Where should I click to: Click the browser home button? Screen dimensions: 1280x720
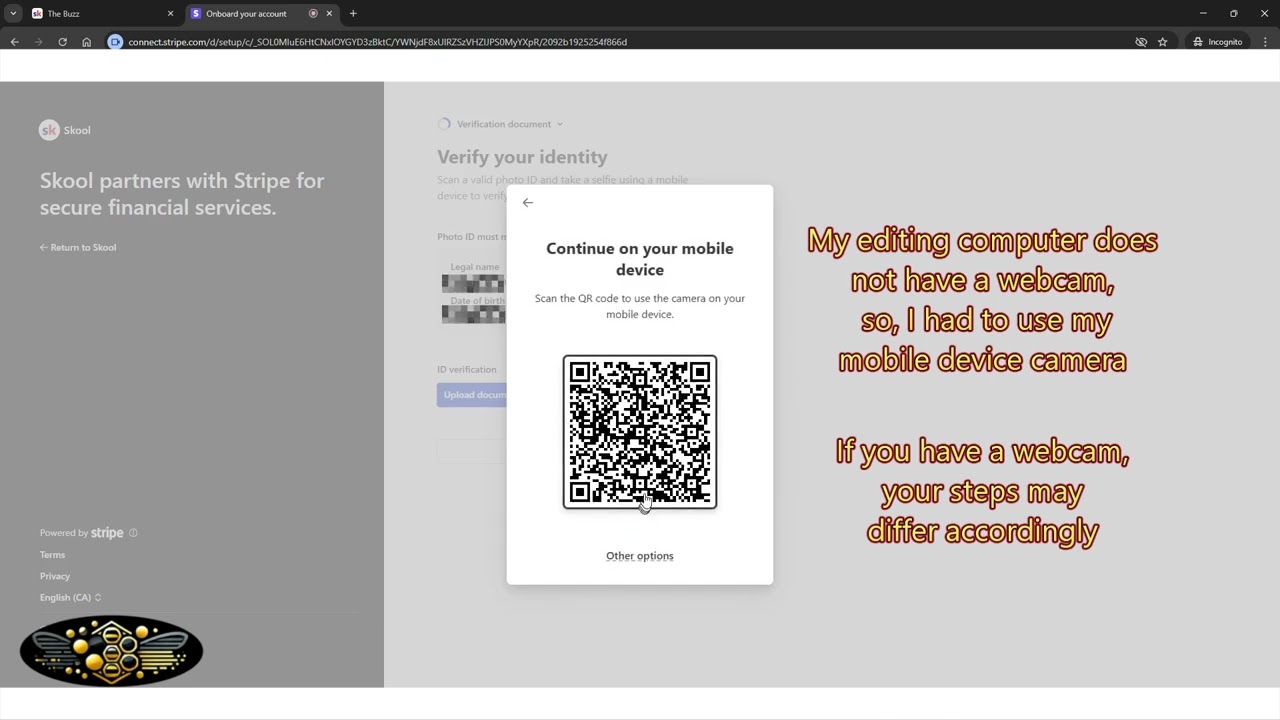(x=86, y=42)
